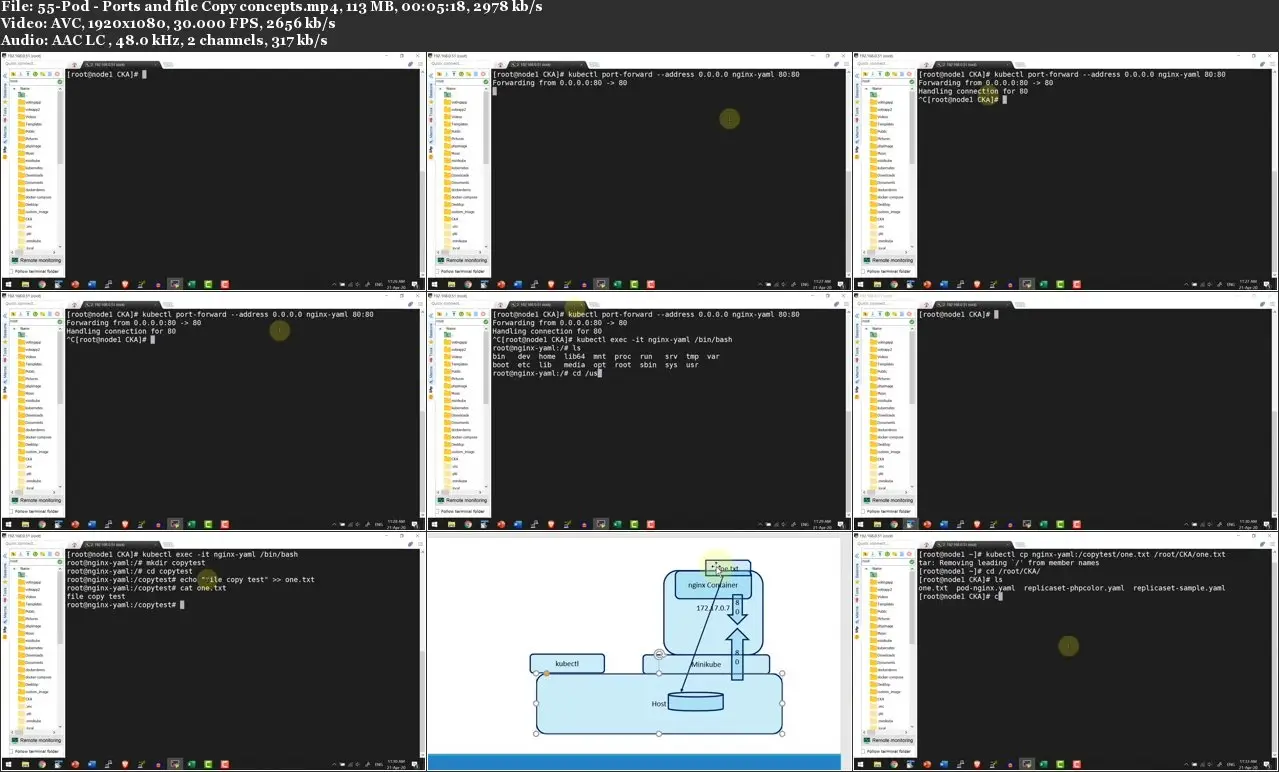Image resolution: width=1279 pixels, height=772 pixels.
Task: Click the '172.17.0.7' text in the diagram
Action: 713,608
